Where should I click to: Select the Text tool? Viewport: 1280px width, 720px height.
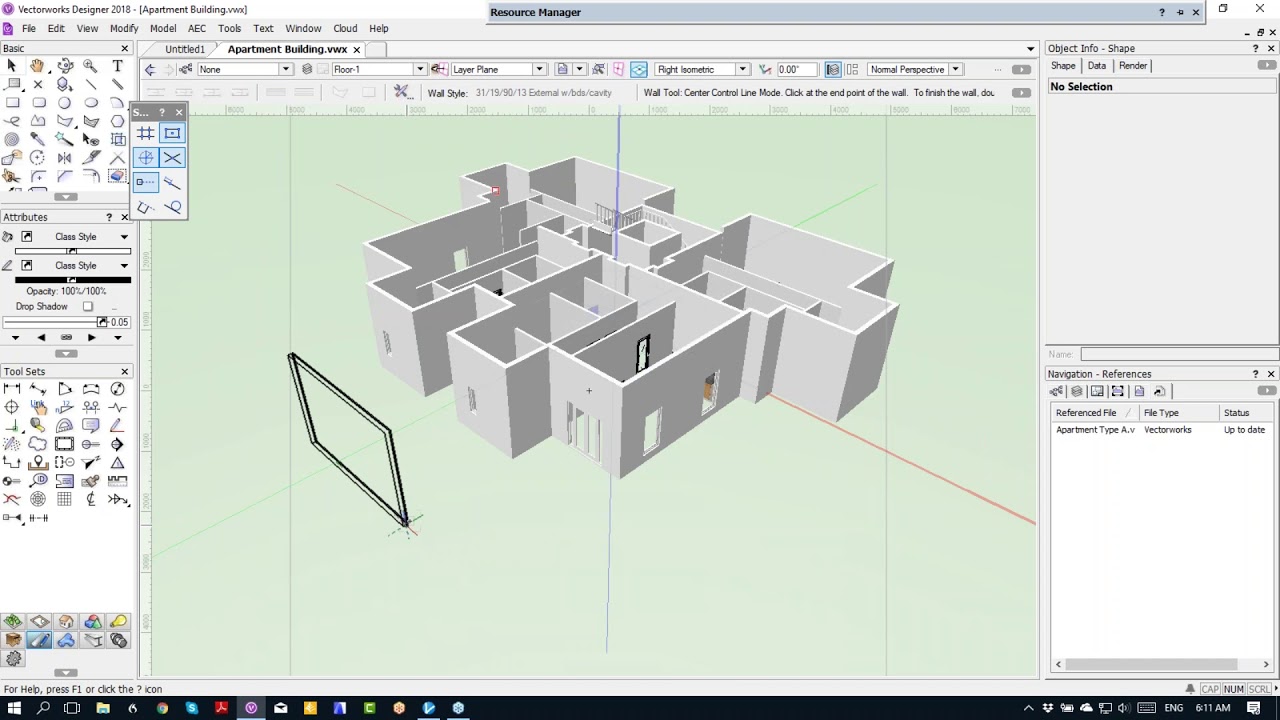point(118,65)
